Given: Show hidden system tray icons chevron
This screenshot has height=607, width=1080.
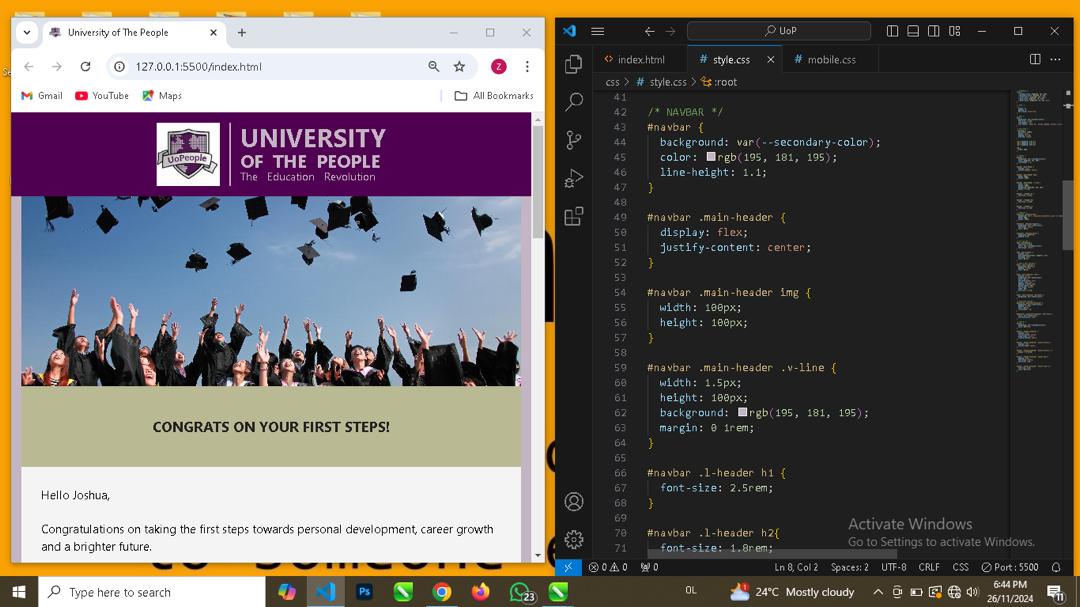Looking at the screenshot, I should (x=878, y=592).
